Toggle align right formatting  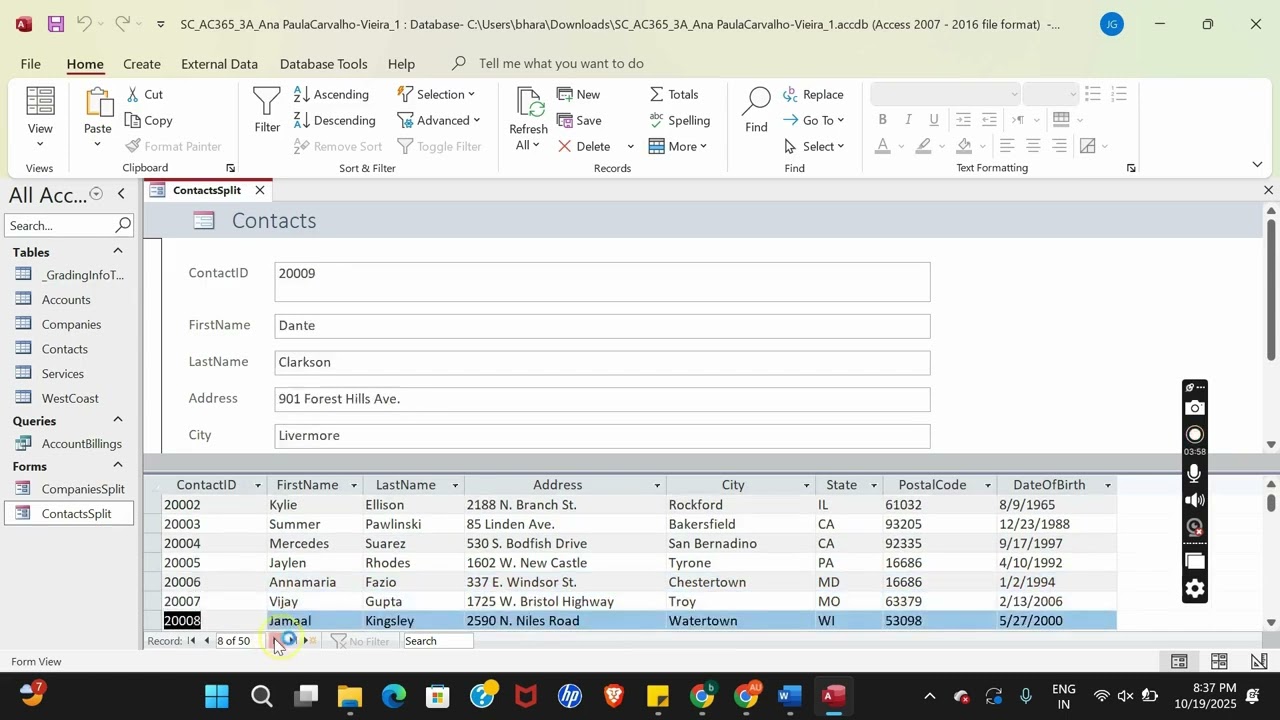1059,146
